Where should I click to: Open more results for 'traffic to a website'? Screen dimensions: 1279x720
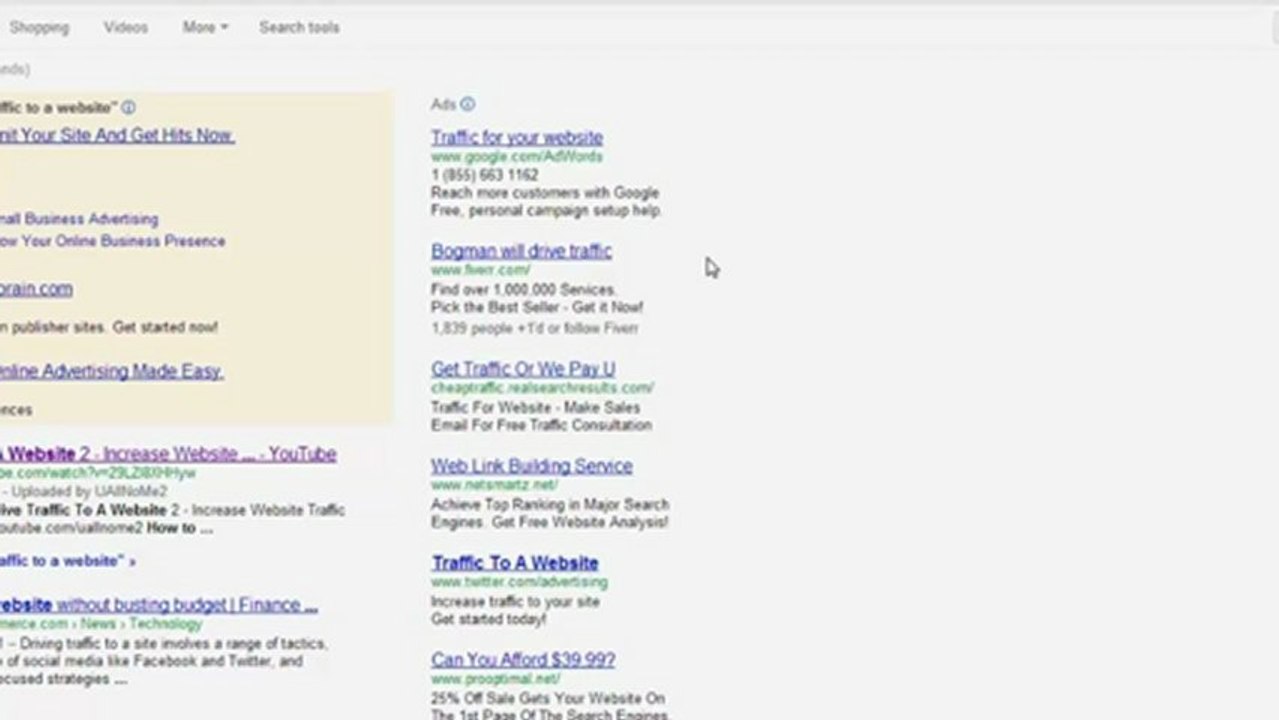pyautogui.click(x=68, y=561)
